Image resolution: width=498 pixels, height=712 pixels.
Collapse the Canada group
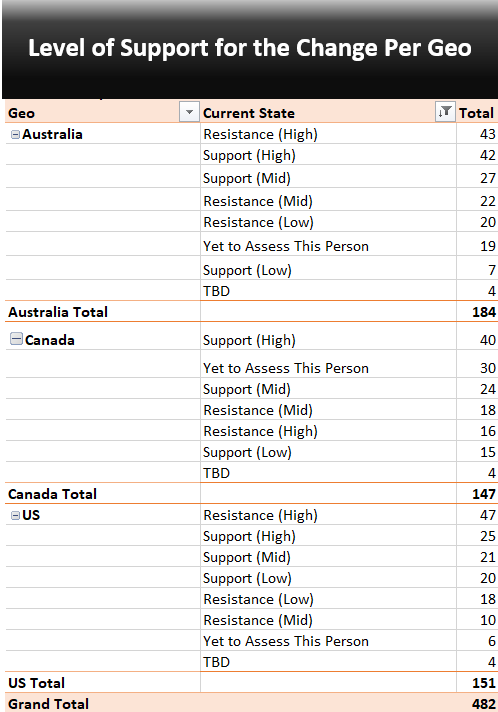[16, 339]
